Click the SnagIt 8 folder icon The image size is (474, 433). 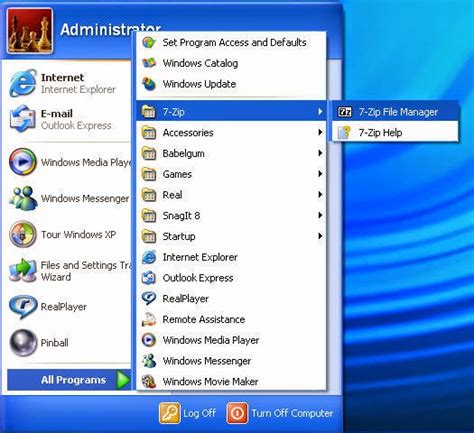pyautogui.click(x=149, y=216)
